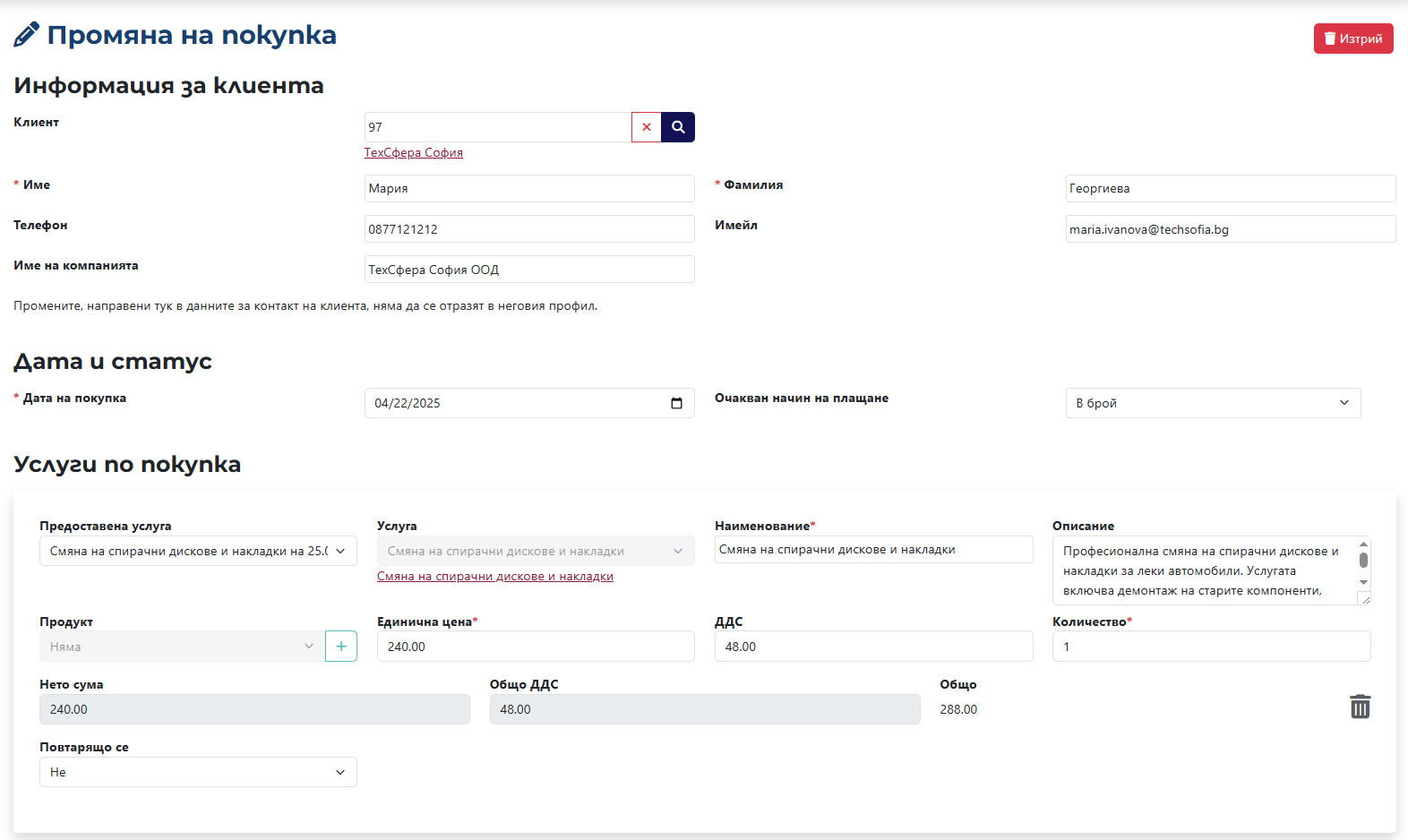Click the Услуги по покупка heading

click(x=127, y=464)
